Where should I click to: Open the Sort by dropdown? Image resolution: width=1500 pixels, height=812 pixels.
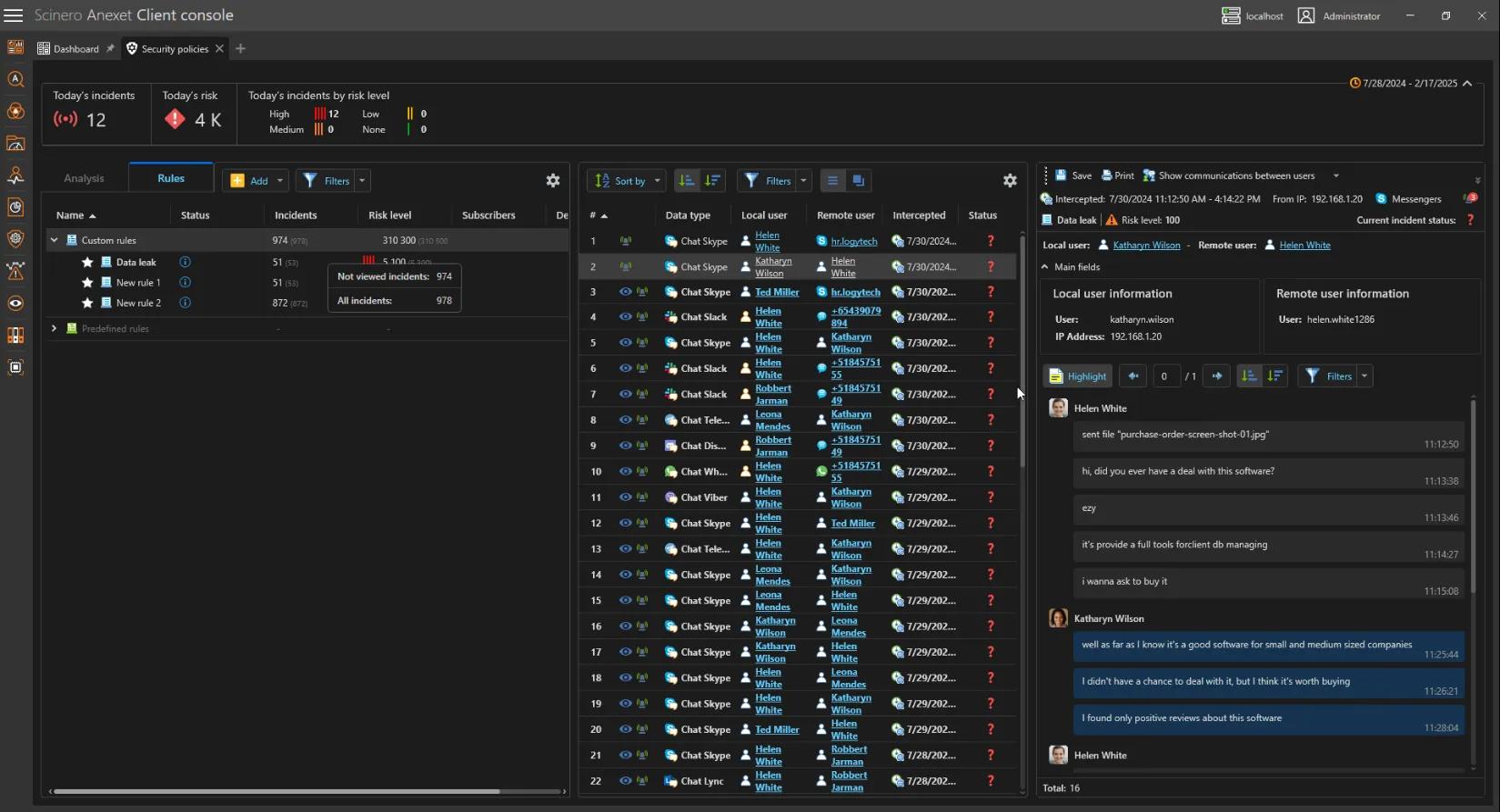pyautogui.click(x=627, y=180)
